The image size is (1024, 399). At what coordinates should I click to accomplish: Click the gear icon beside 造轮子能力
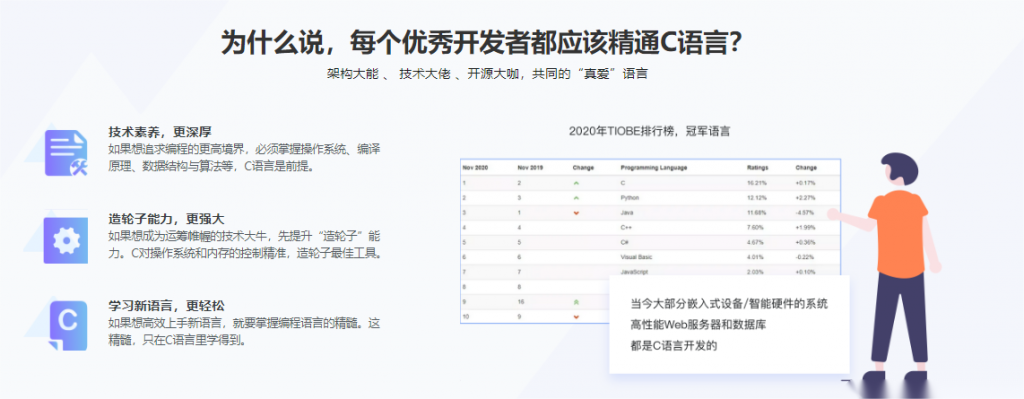66,240
